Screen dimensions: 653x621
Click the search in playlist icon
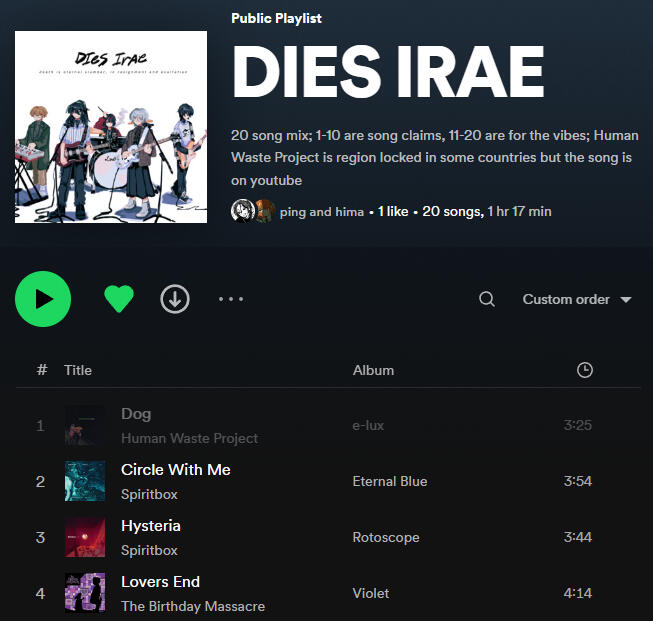click(x=487, y=299)
